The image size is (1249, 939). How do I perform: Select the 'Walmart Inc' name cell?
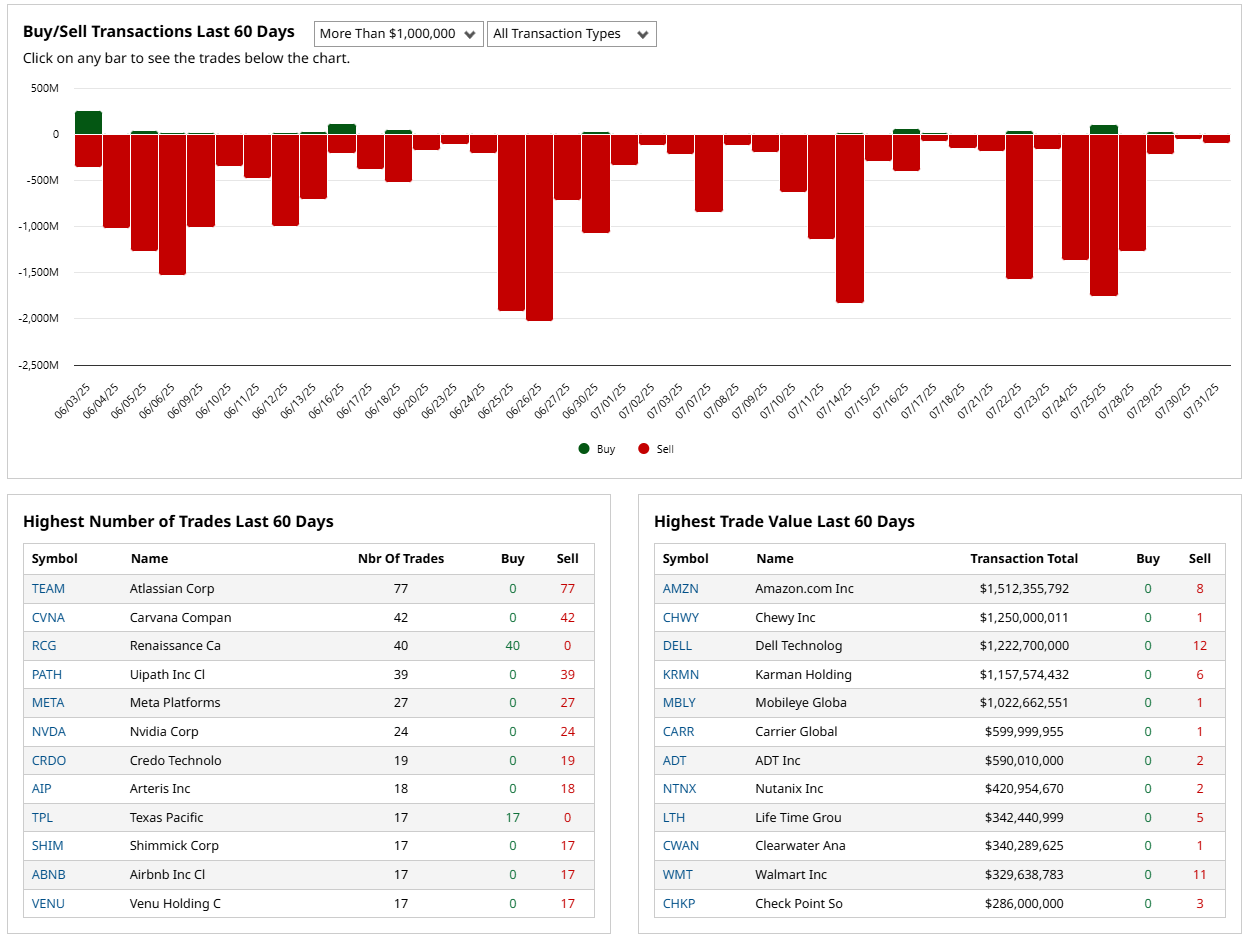coord(791,875)
